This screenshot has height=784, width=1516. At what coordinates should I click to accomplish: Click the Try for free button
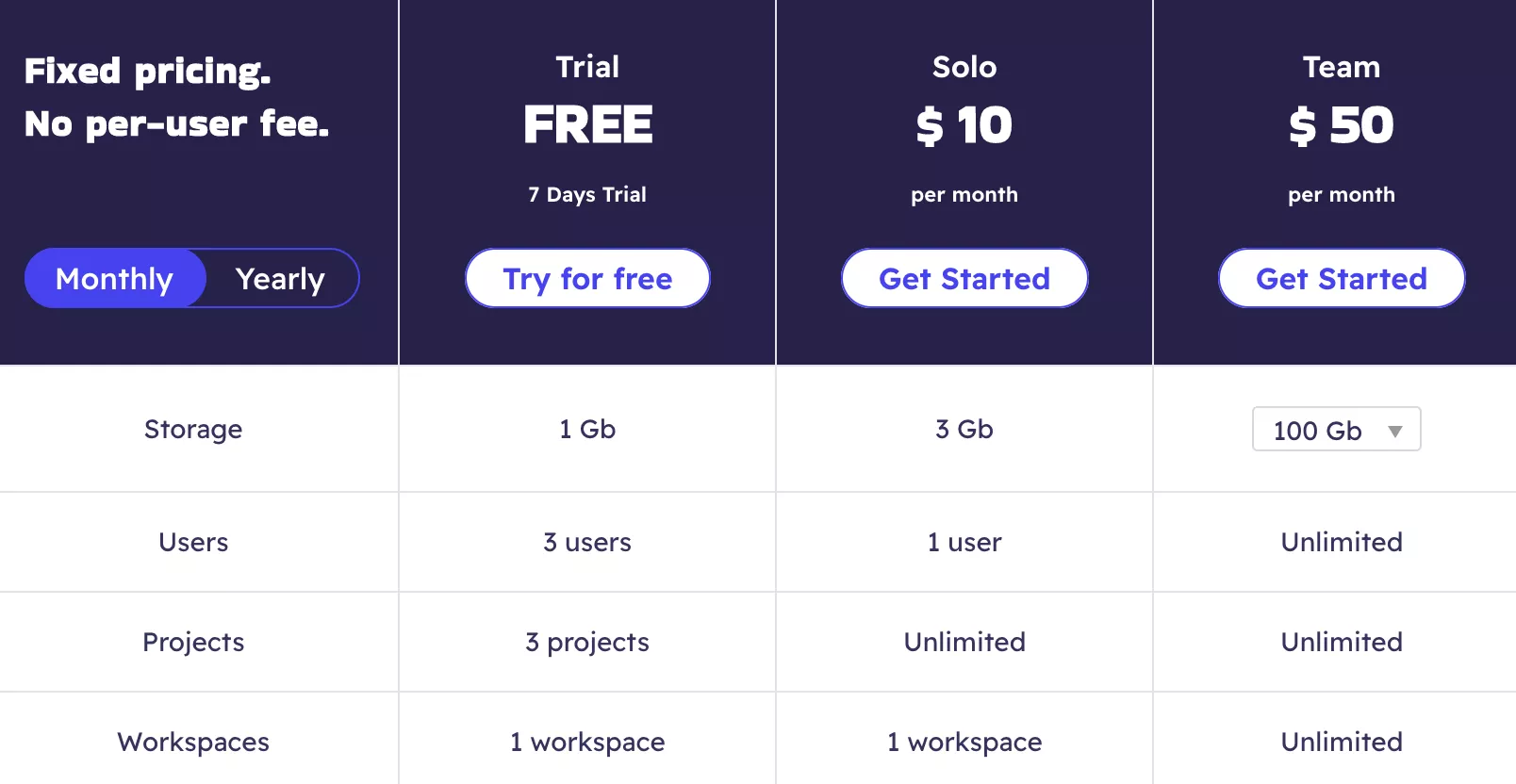[587, 278]
